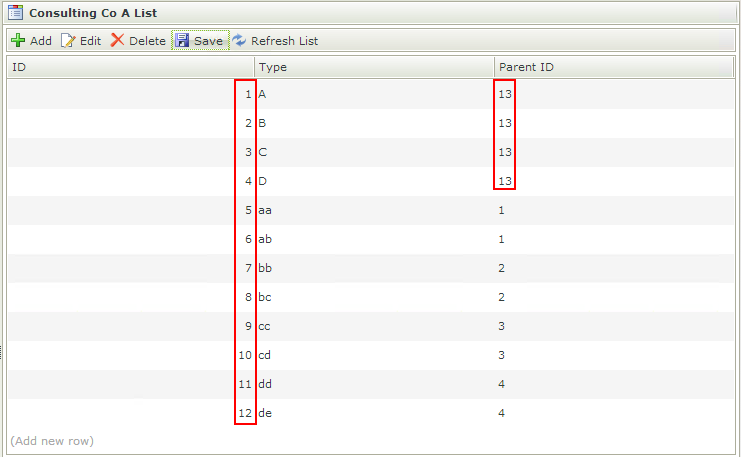Click Parent ID '1' in row aa

501,210
